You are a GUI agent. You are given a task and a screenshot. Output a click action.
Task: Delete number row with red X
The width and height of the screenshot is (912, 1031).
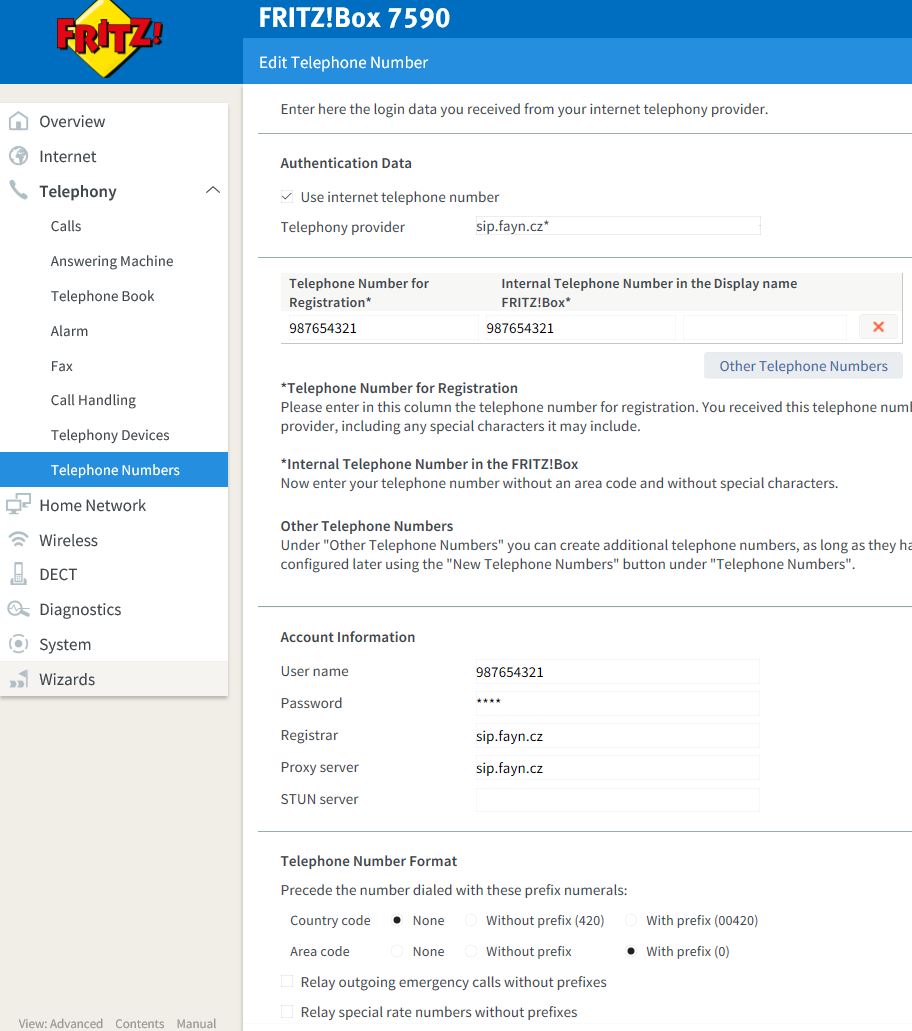pos(878,327)
